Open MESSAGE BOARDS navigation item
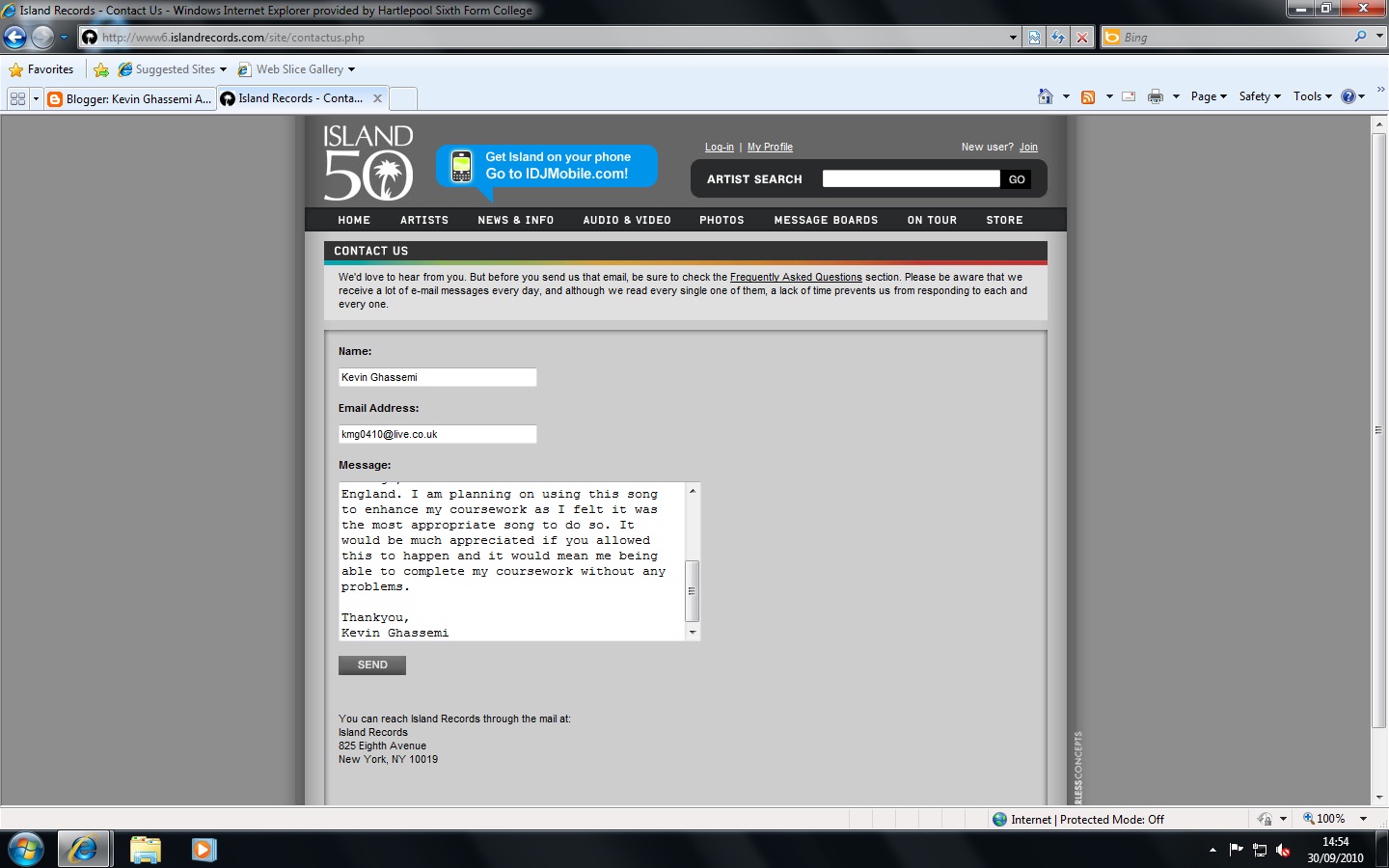The image size is (1389, 868). tap(826, 220)
